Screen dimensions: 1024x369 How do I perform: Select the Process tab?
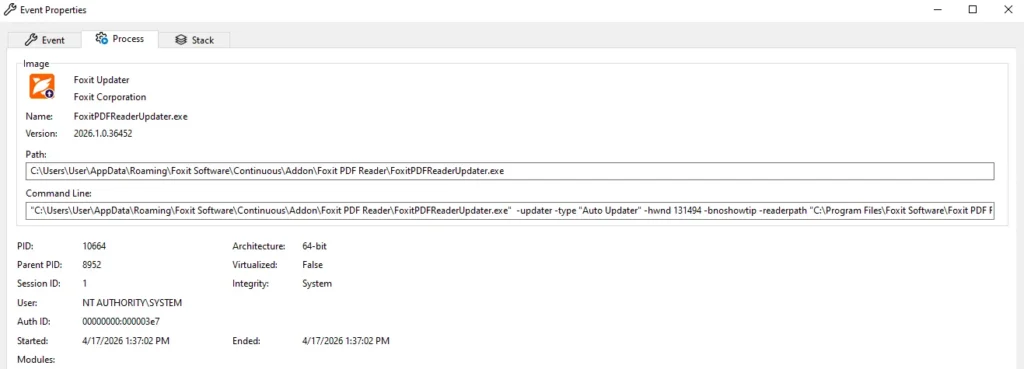click(x=120, y=39)
